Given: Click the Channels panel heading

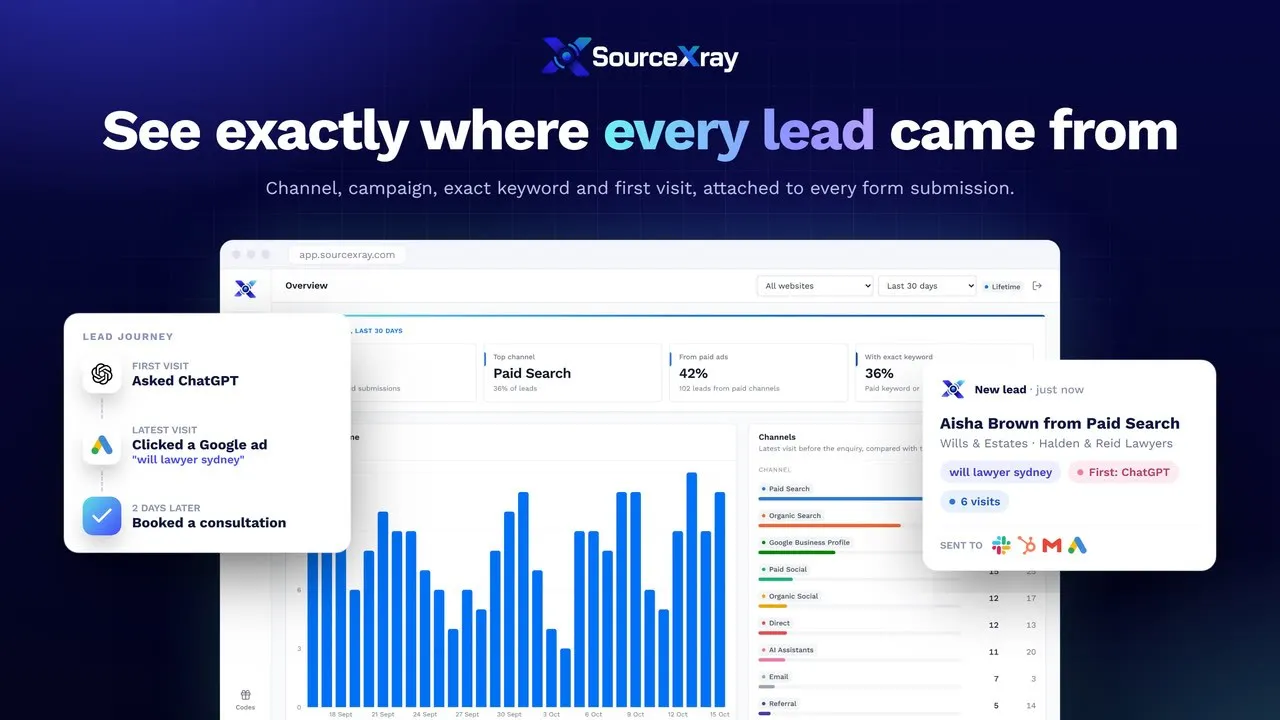Looking at the screenshot, I should point(777,437).
